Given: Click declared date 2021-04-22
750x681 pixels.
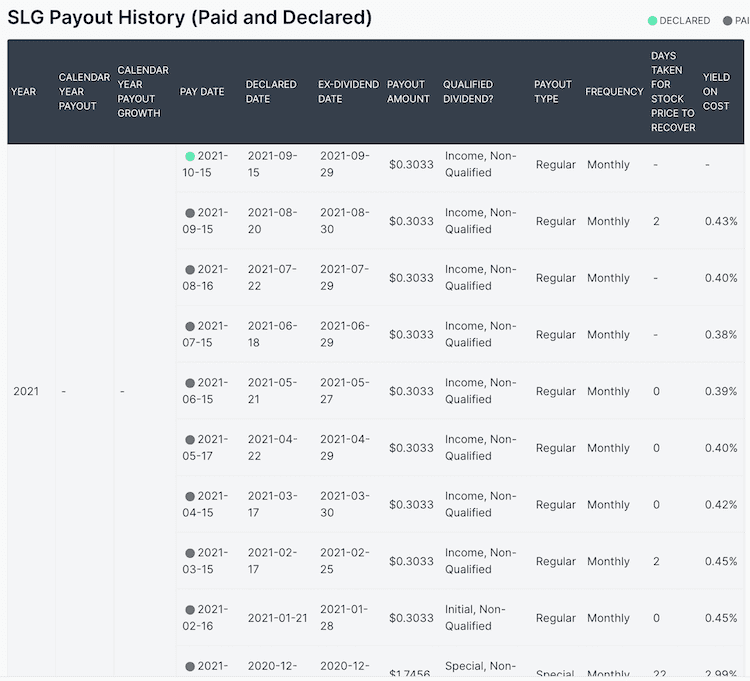Looking at the screenshot, I should click(272, 447).
